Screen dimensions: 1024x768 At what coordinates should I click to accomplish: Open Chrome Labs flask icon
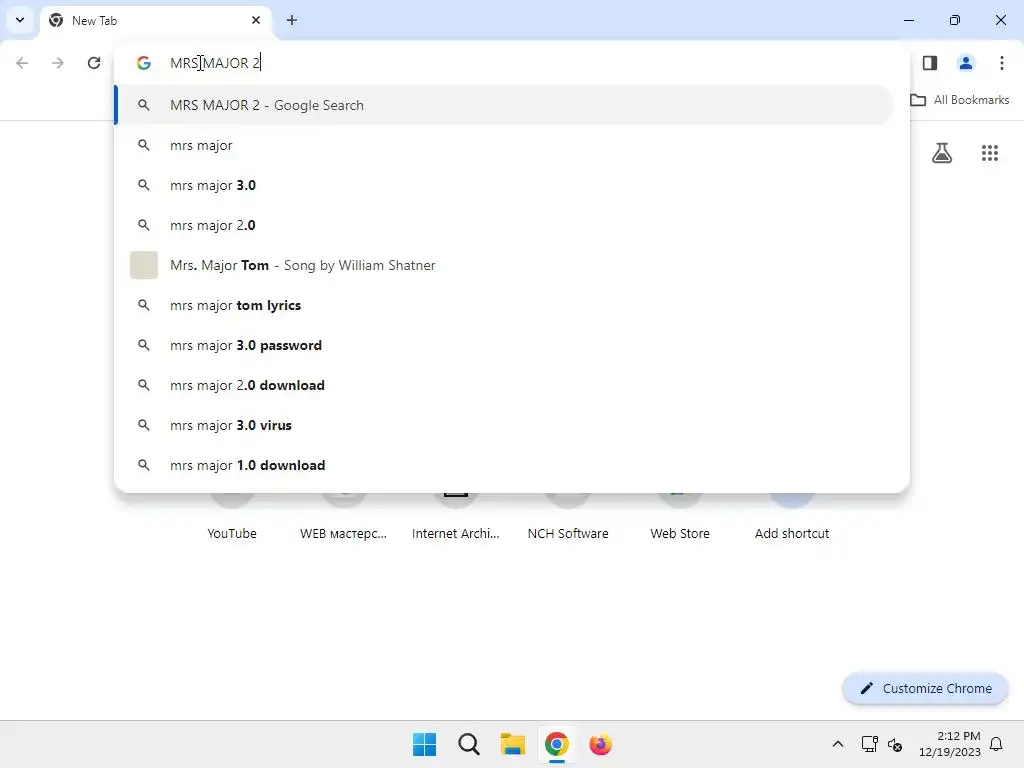coord(942,153)
